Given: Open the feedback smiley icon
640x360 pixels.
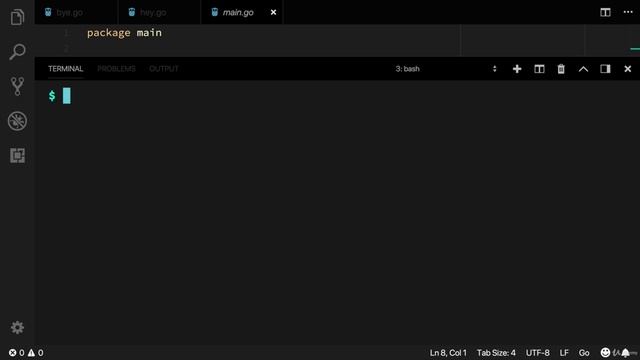Looking at the screenshot, I should point(605,352).
